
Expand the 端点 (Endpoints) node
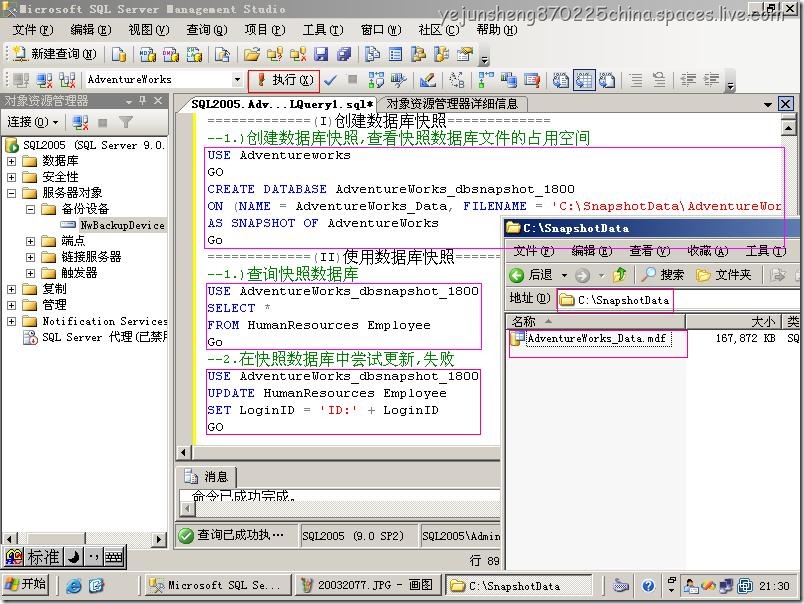point(30,241)
